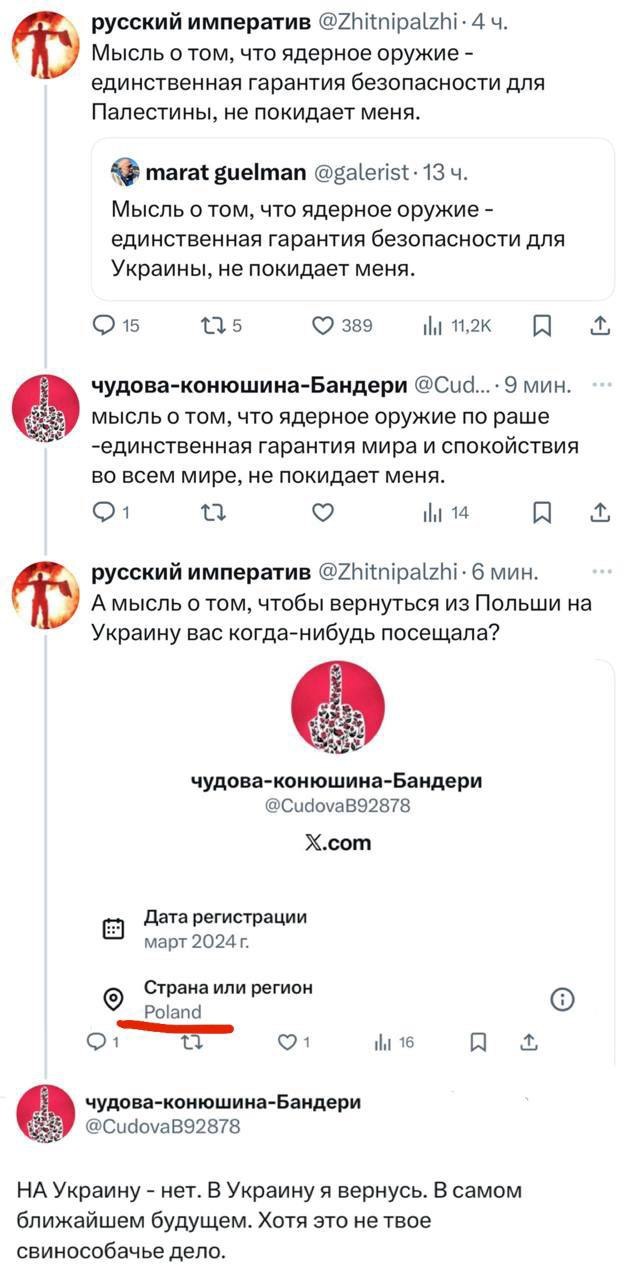Open more options on the 6 мин. tweet
Image resolution: width=627 pixels, height=1280 pixels.
(601, 572)
